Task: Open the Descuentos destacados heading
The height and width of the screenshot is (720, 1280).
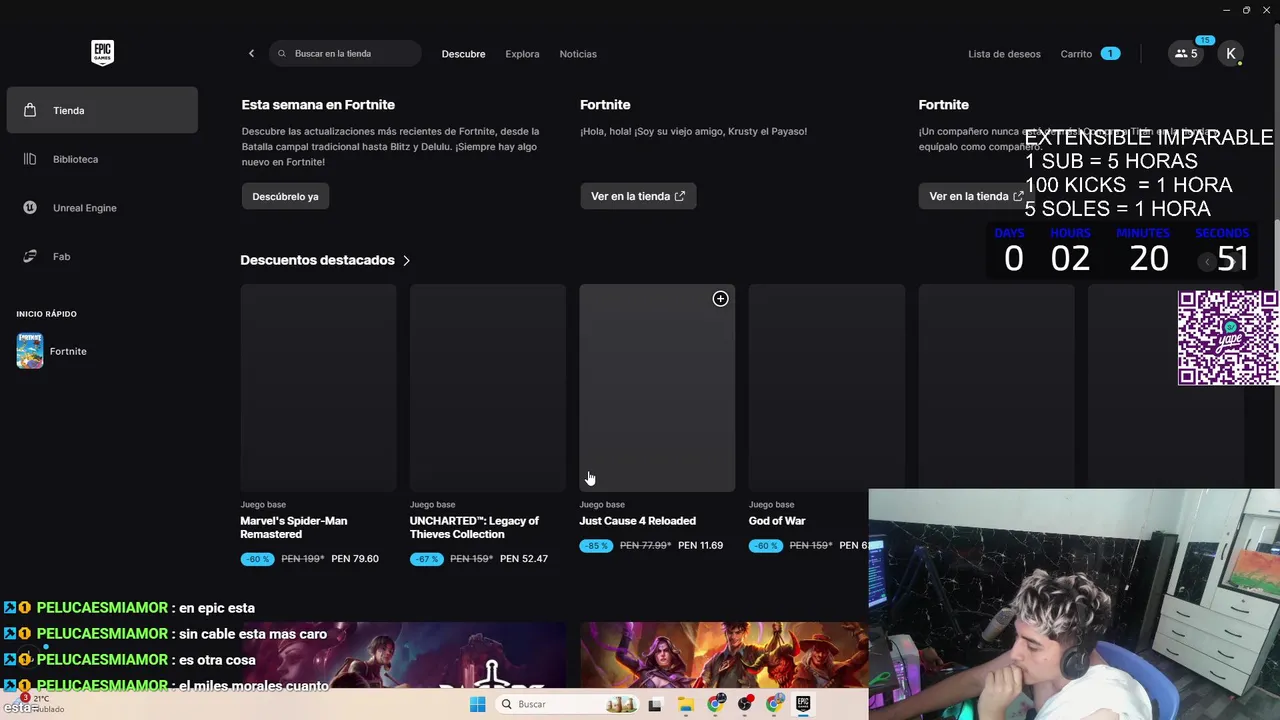Action: 317,260
